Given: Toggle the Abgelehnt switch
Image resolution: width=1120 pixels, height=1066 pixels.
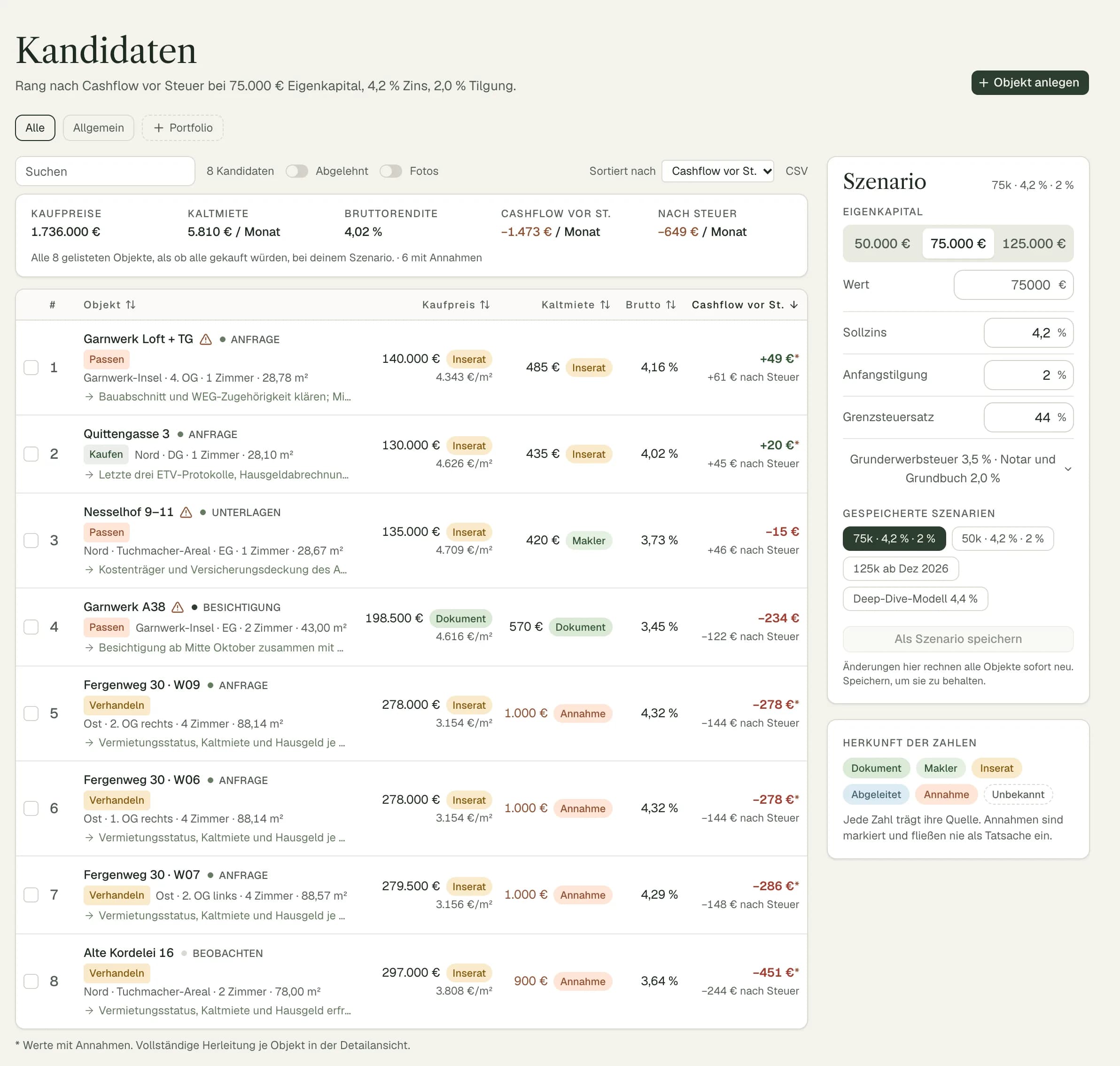Looking at the screenshot, I should pyautogui.click(x=296, y=171).
